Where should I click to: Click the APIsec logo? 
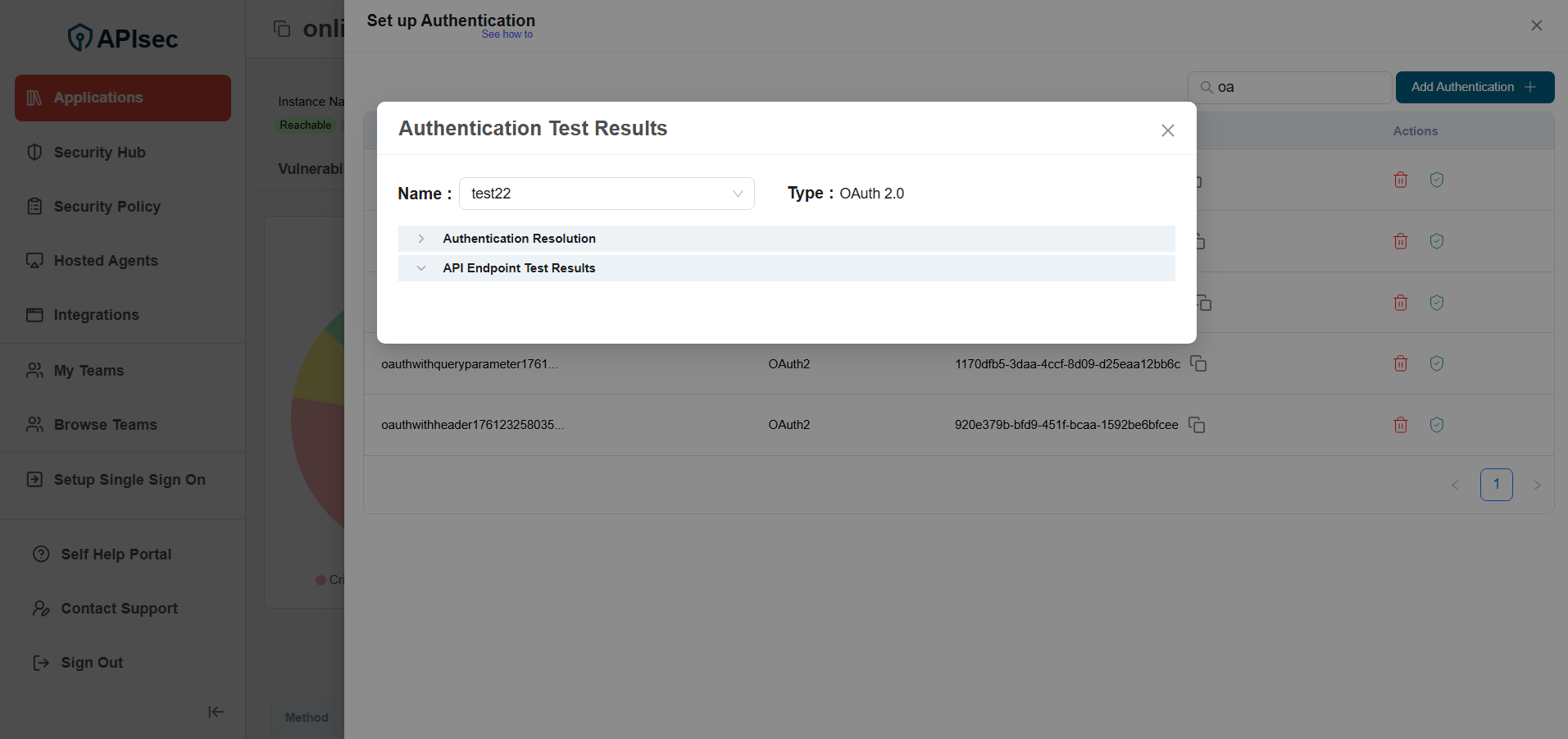coord(122,37)
